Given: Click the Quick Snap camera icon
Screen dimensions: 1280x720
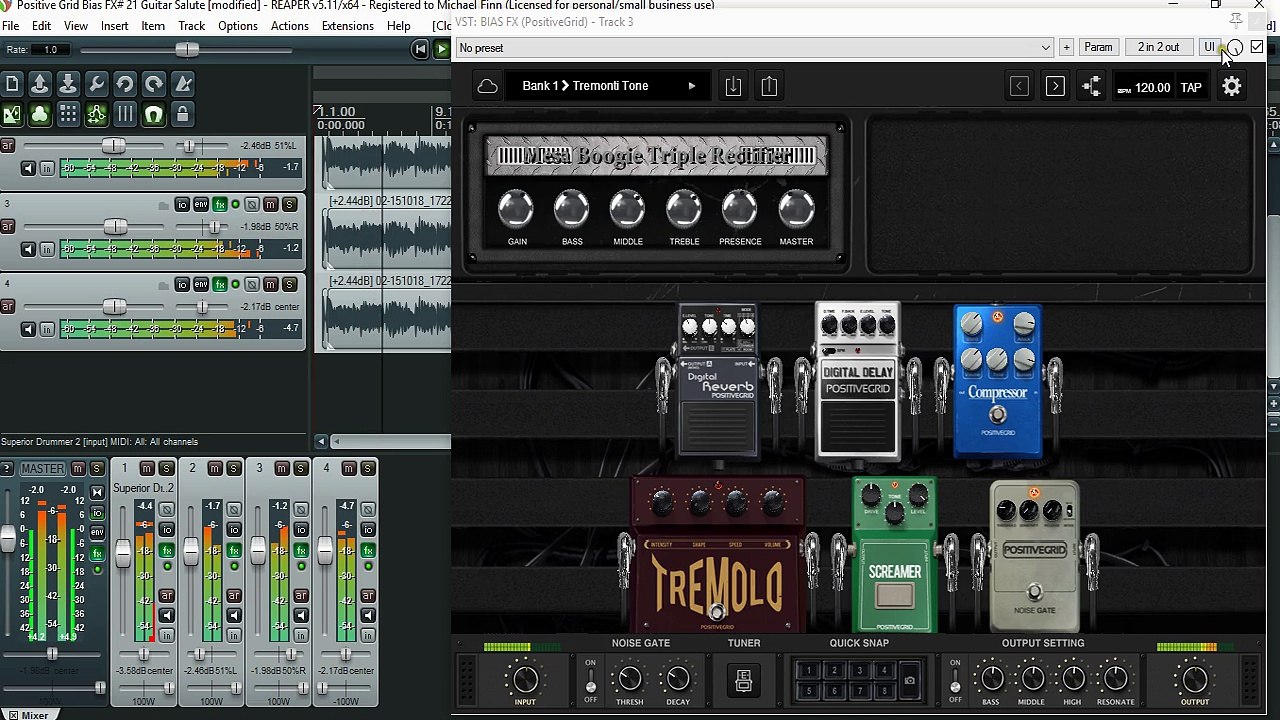Looking at the screenshot, I should 909,681.
